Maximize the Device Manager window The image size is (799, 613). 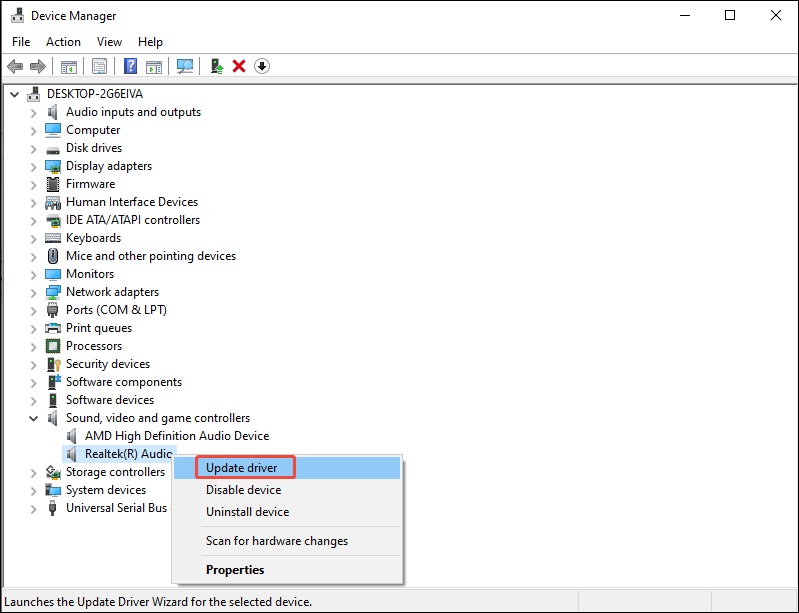pyautogui.click(x=730, y=15)
